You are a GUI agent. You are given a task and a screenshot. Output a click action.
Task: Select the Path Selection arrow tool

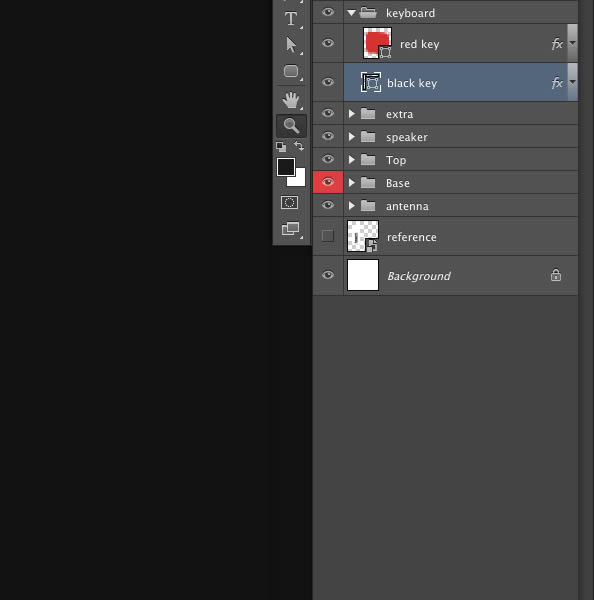[291, 45]
